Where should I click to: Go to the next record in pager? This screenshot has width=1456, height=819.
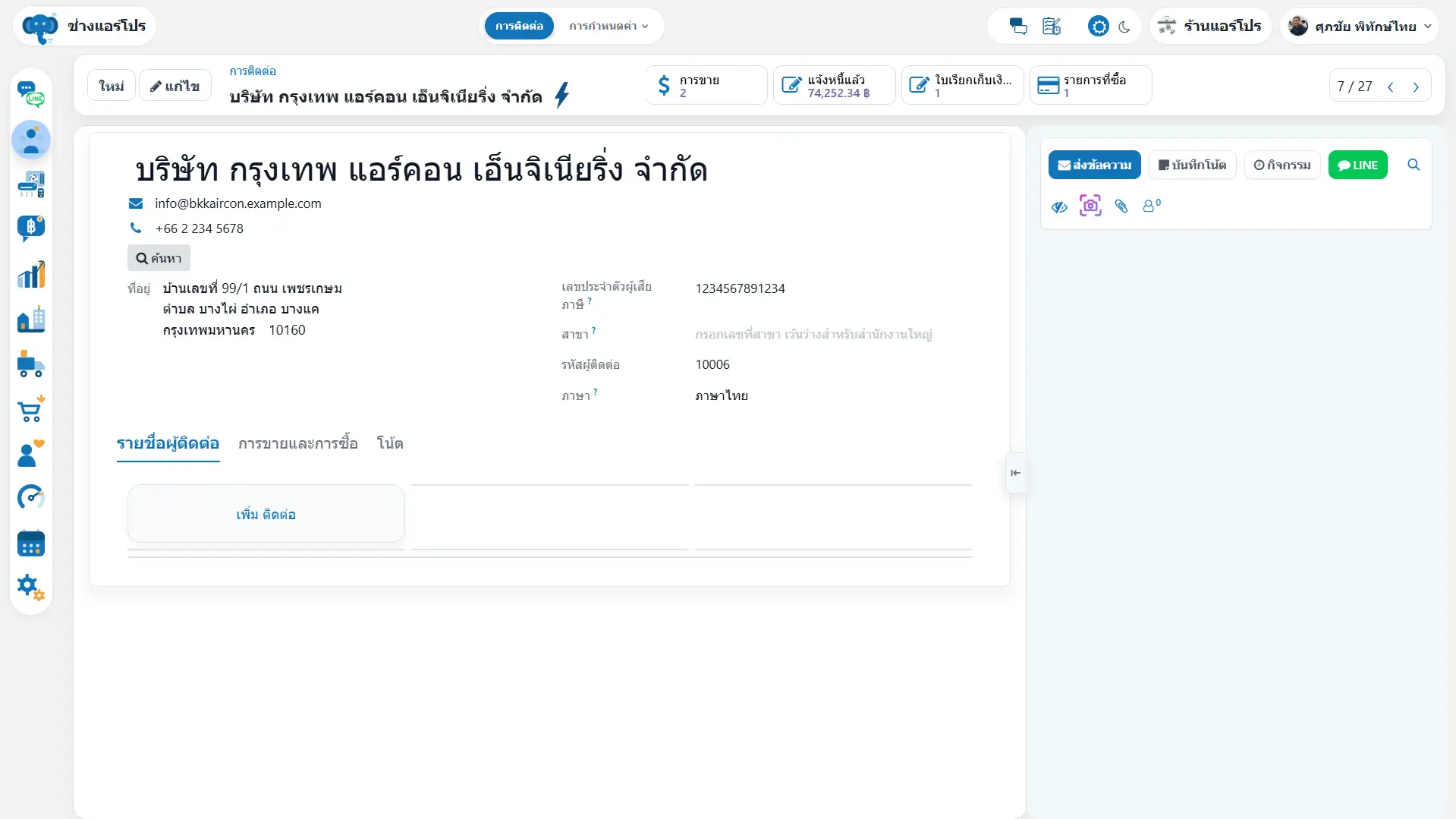point(1416,87)
